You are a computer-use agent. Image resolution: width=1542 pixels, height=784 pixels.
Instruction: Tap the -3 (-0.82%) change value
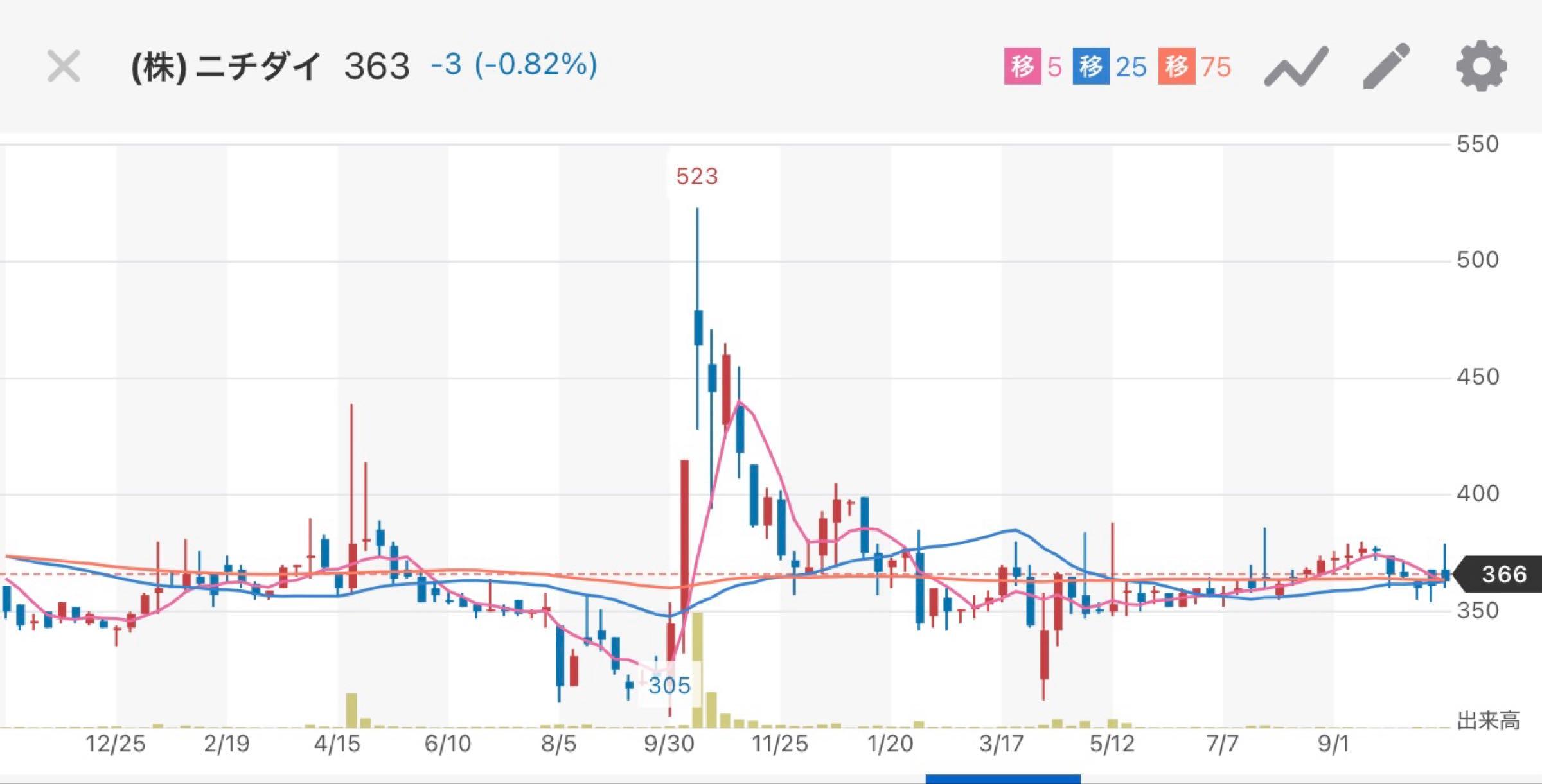514,65
